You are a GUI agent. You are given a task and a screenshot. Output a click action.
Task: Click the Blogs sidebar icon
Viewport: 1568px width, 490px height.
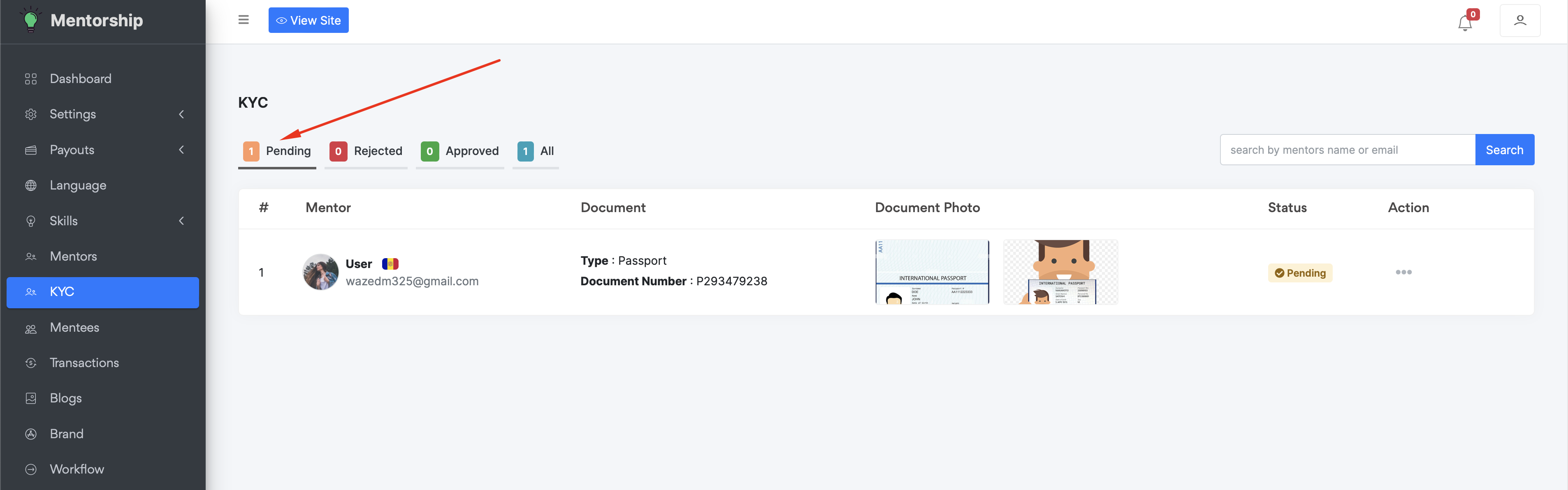pyautogui.click(x=31, y=398)
